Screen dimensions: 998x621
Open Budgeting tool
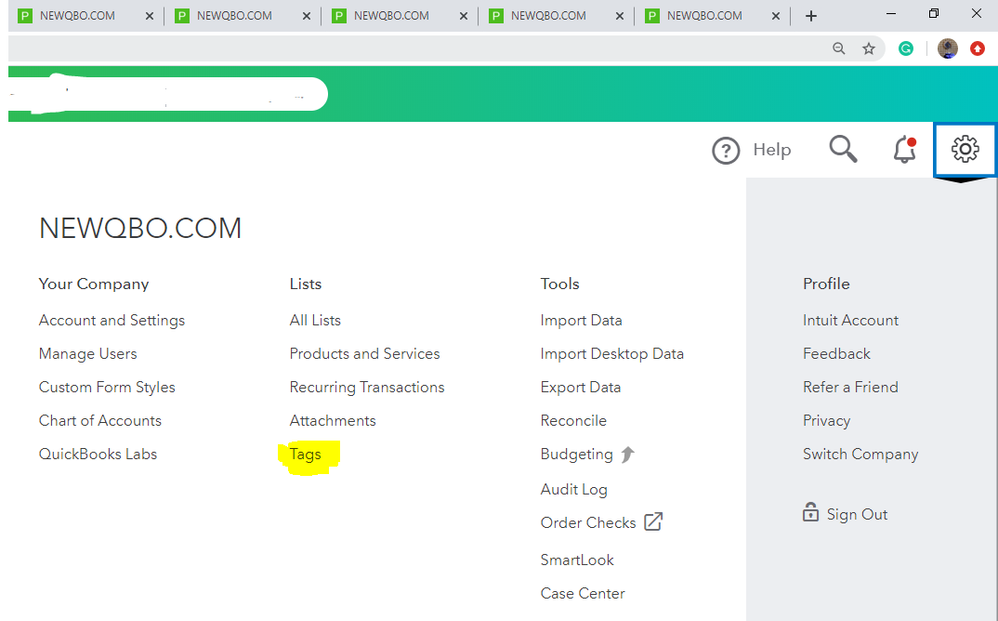coord(577,454)
